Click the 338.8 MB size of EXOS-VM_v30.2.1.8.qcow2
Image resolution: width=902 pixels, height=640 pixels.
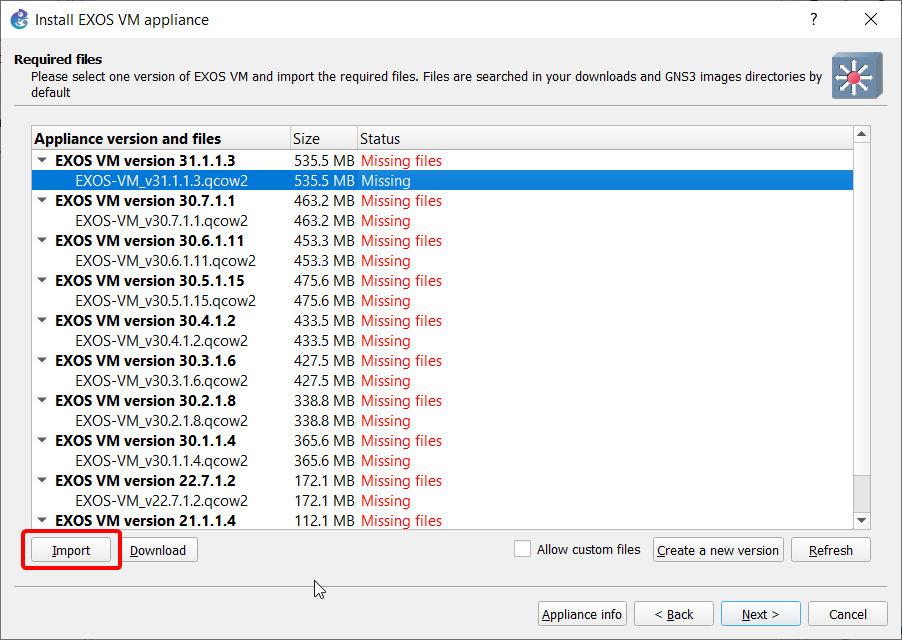[x=324, y=420]
